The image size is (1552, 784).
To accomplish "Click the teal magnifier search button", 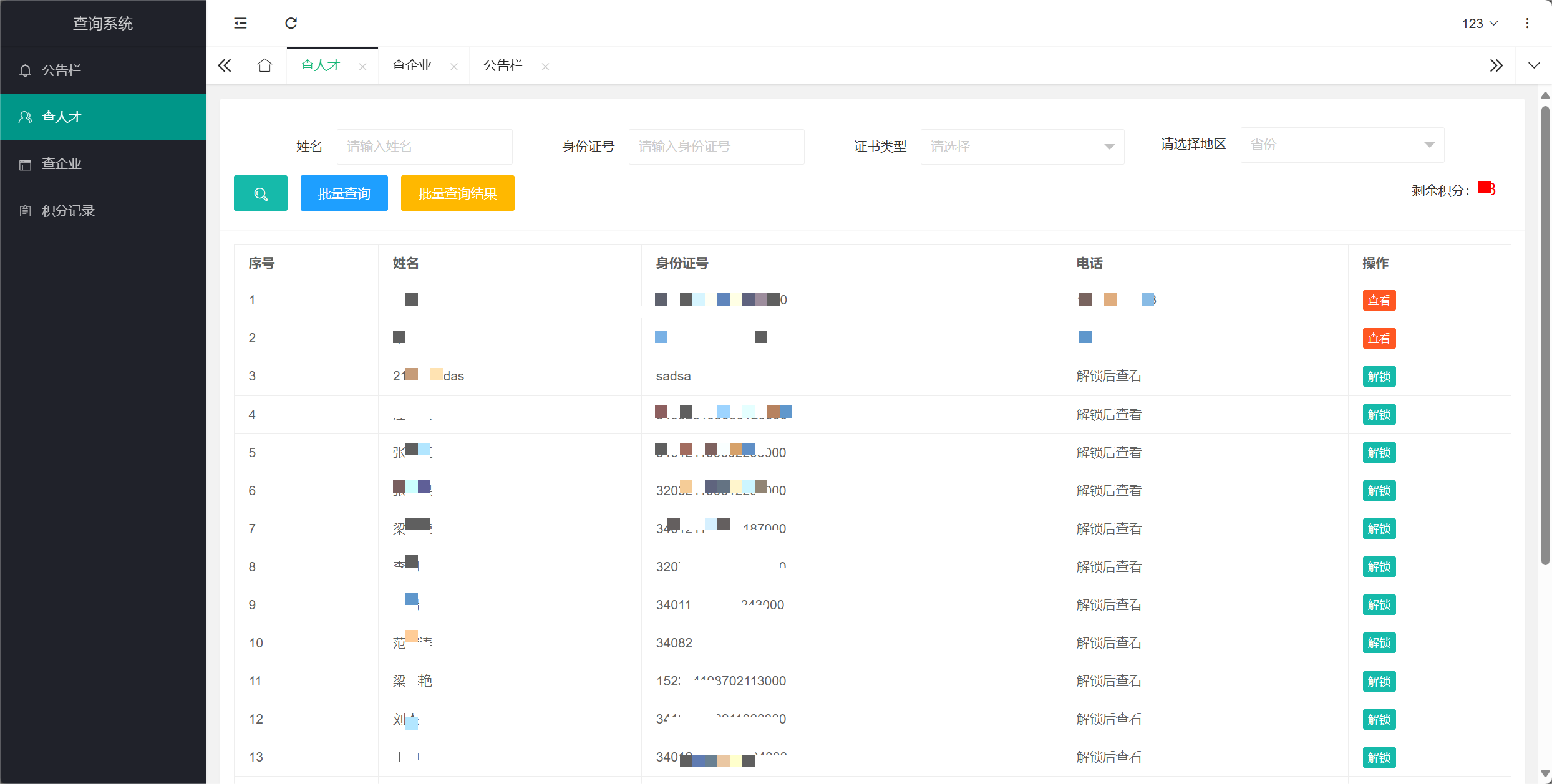I will 260,193.
